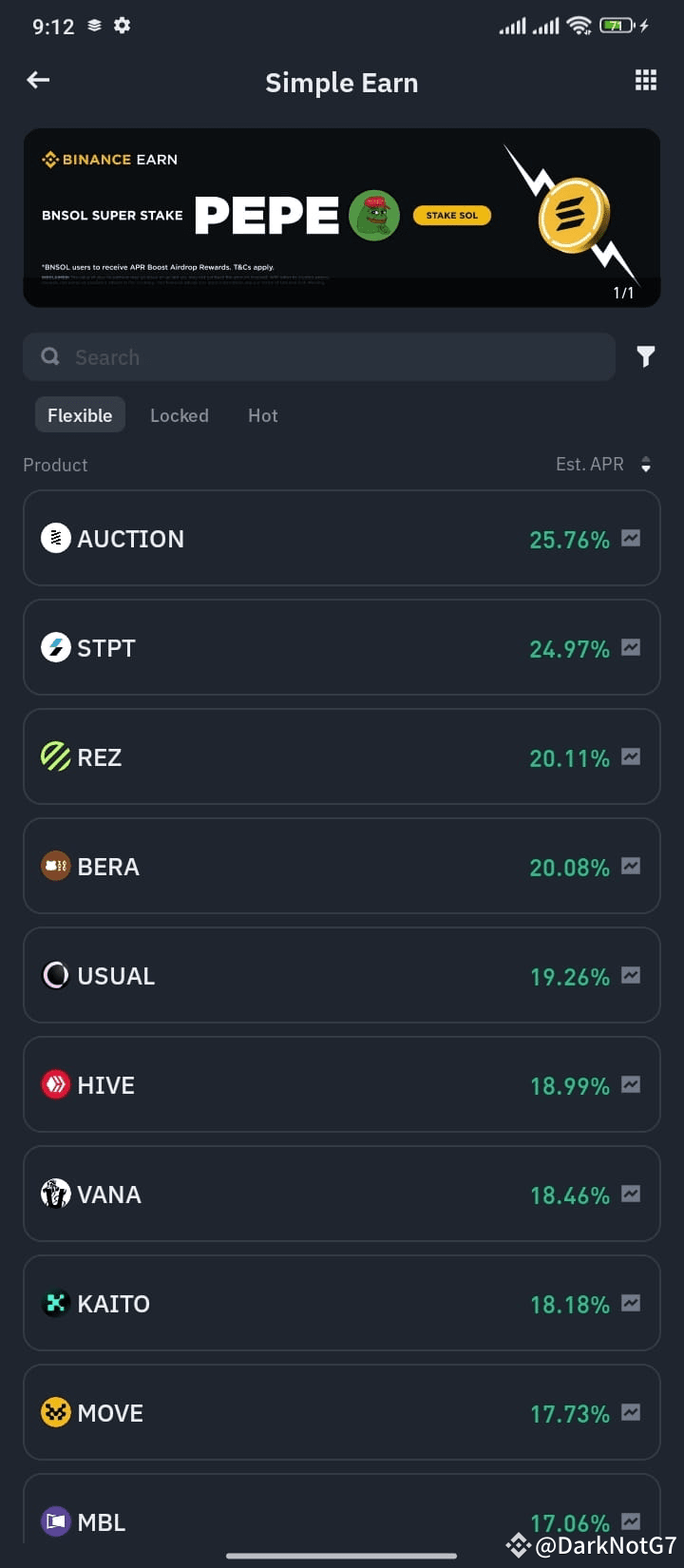Tap the settings gear in status bar

click(x=122, y=26)
